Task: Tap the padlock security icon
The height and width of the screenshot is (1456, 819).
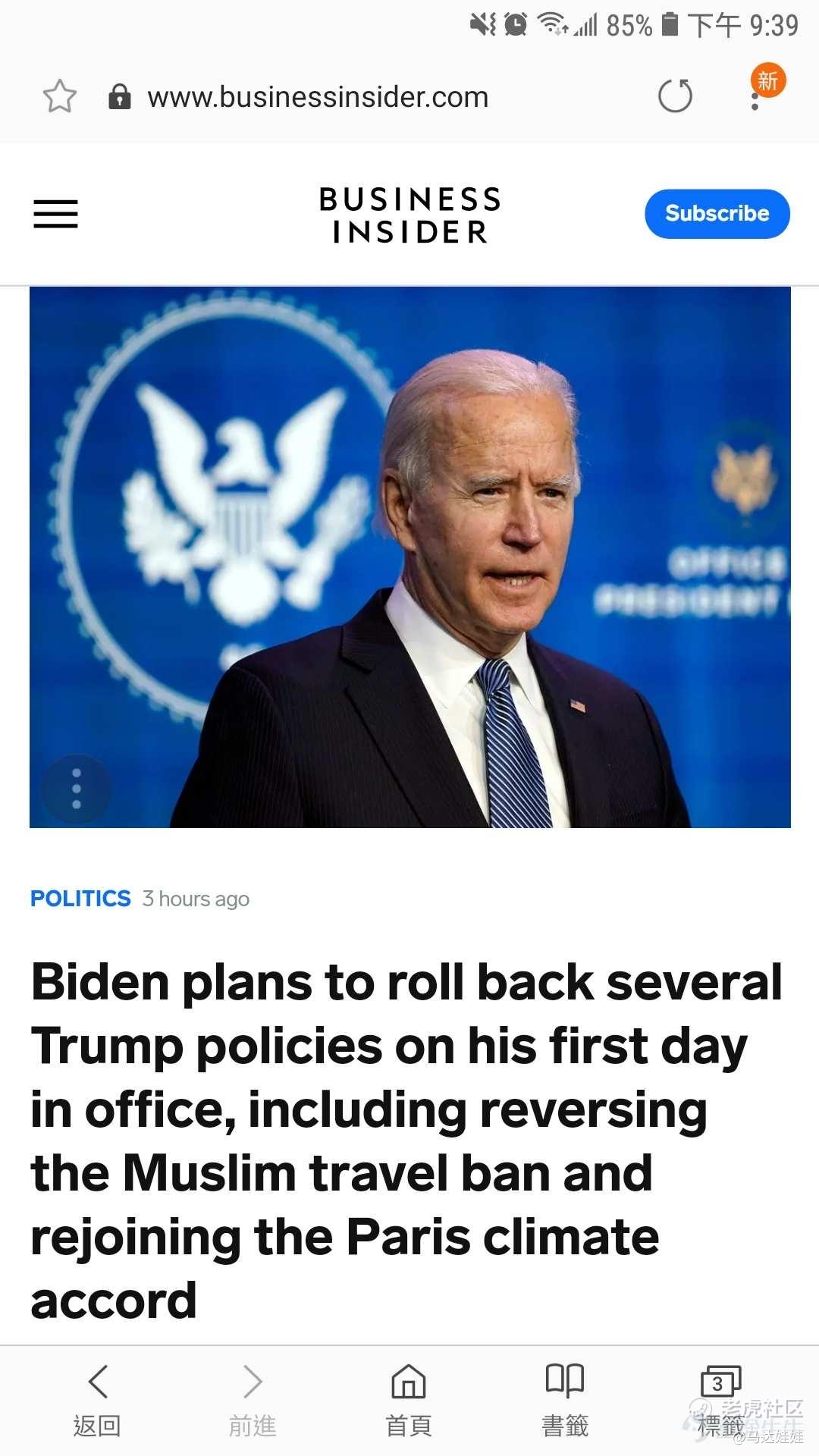Action: (120, 96)
